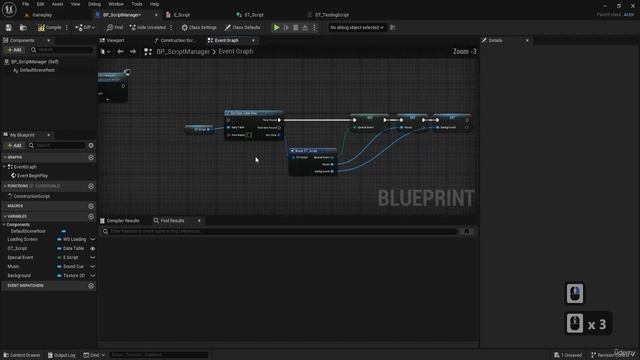
Task: Collapse the Functions section
Action: point(4,186)
